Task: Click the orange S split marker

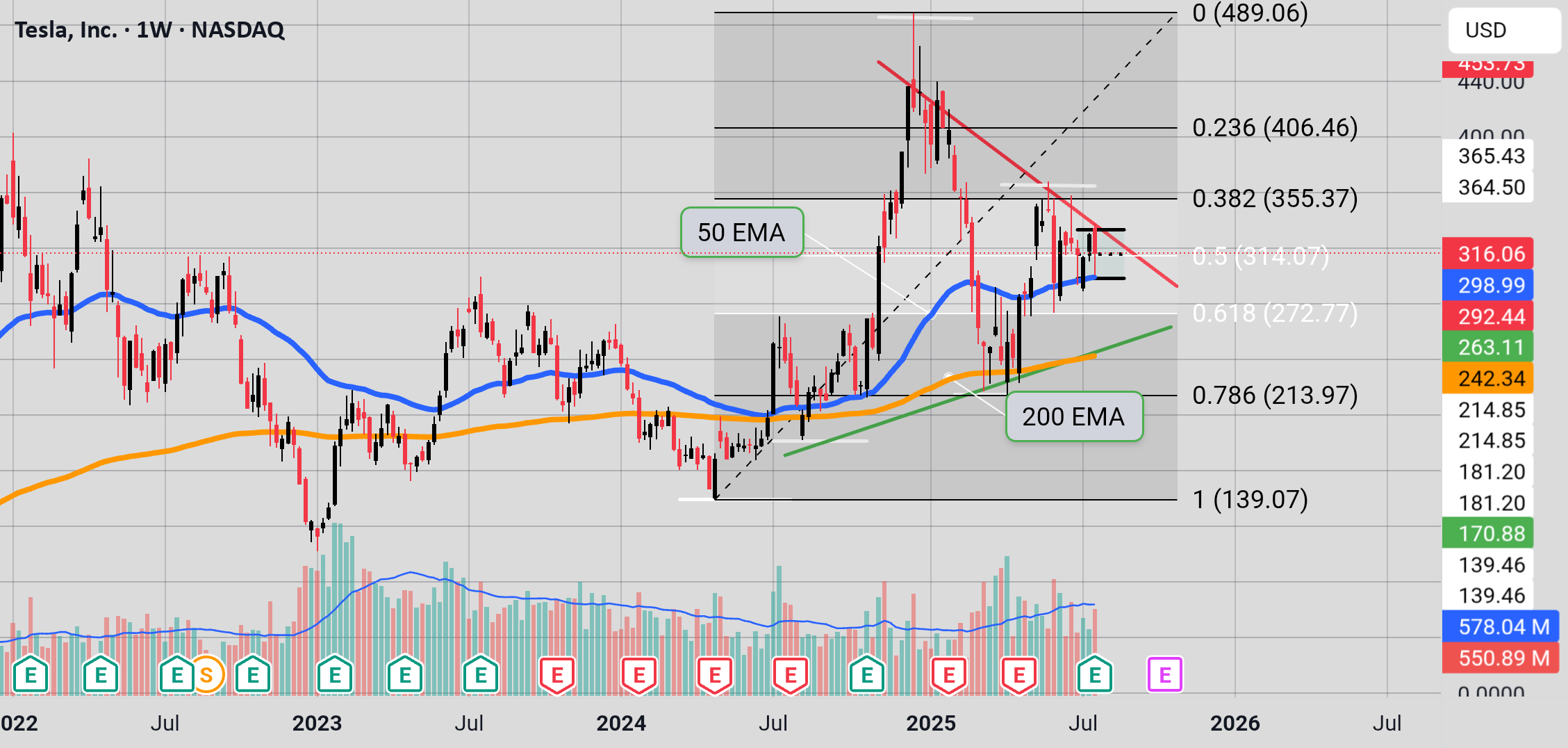Action: 206,674
